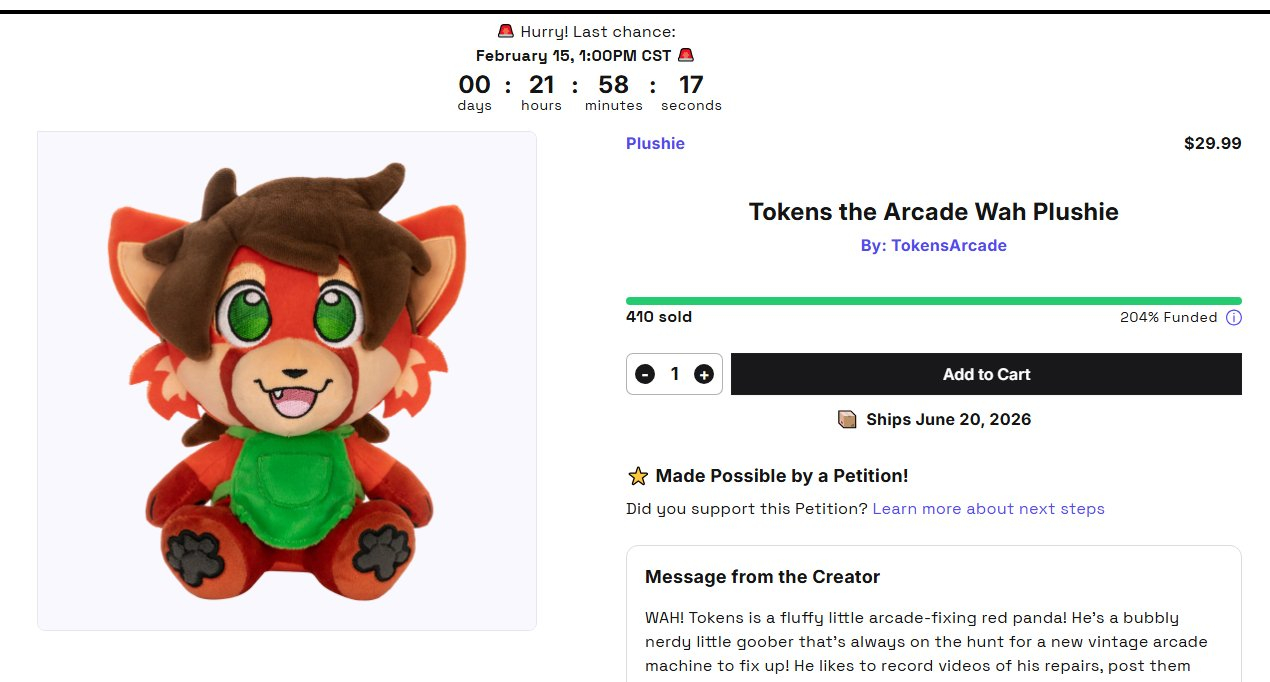The image size is (1270, 682).
Task: Click the package box icon beside Ships date
Action: click(x=847, y=419)
